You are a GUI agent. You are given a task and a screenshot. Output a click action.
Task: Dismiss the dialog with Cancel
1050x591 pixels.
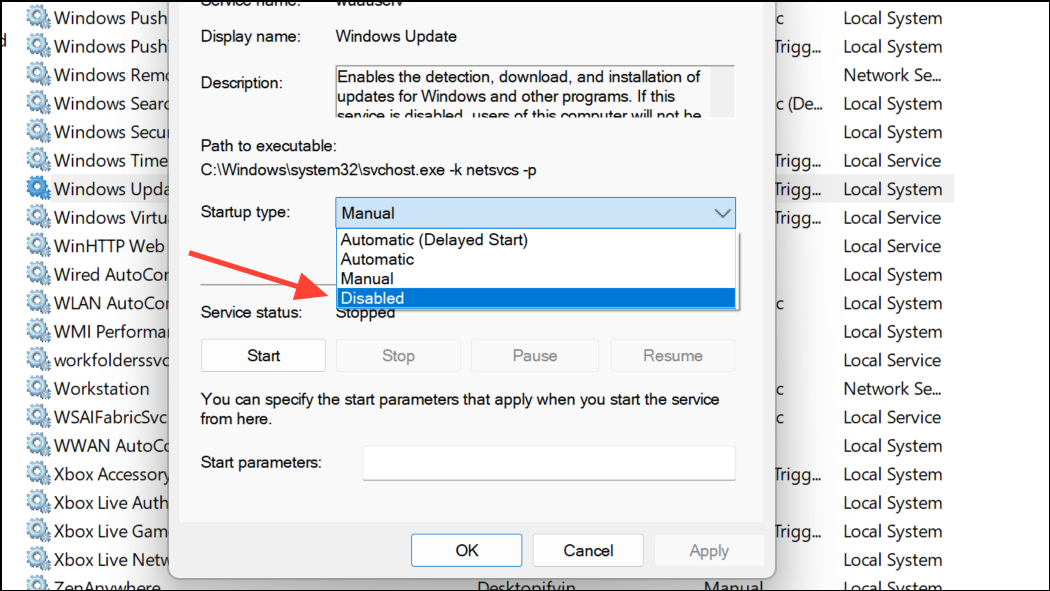tap(588, 550)
